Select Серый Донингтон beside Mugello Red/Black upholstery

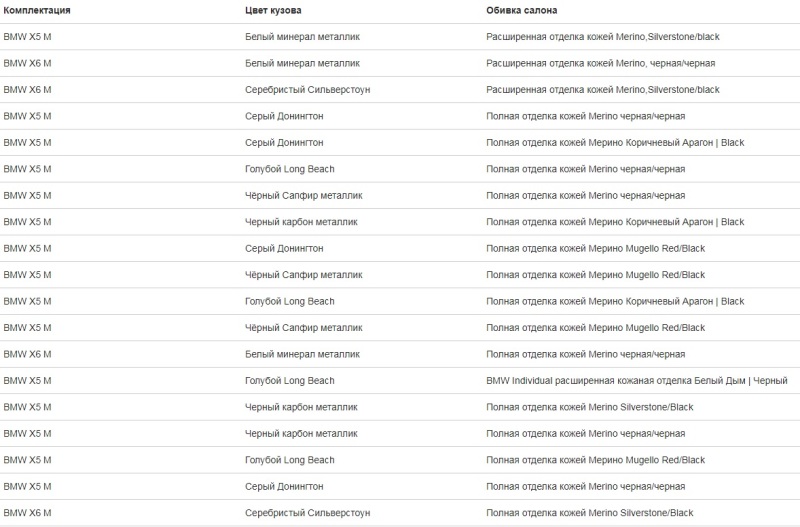click(x=284, y=249)
